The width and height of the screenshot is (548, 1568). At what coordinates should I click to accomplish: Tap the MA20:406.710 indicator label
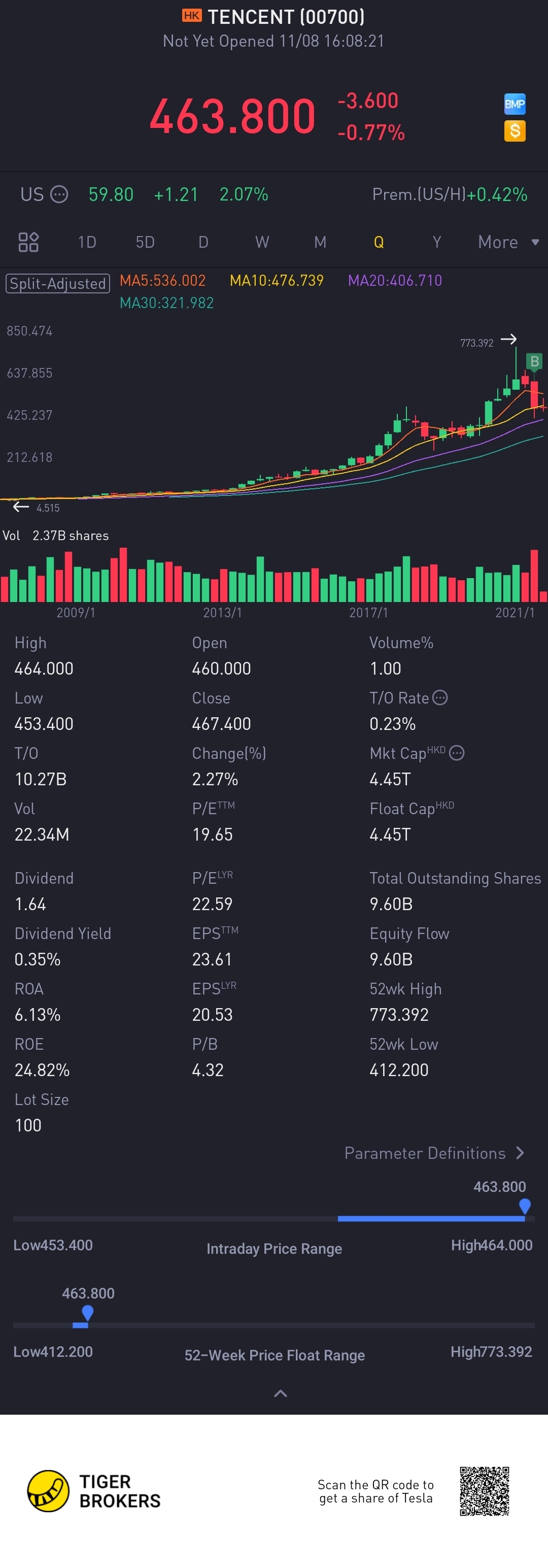tap(395, 281)
